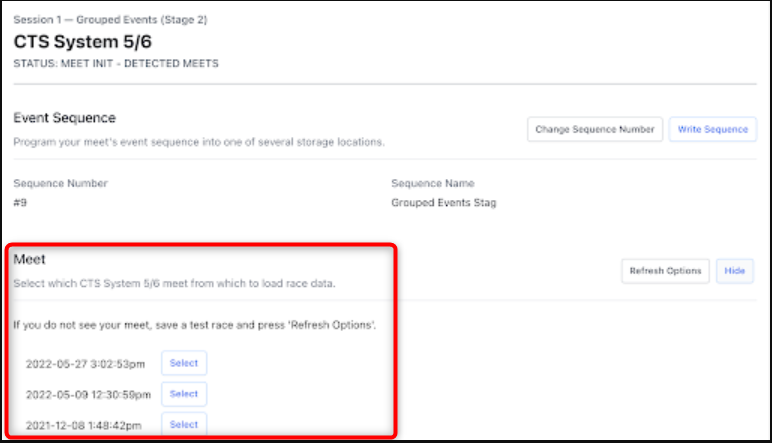Image resolution: width=772 pixels, height=443 pixels.
Task: Select the 2022-05-09 12:30:59pm meet
Action: tap(184, 394)
